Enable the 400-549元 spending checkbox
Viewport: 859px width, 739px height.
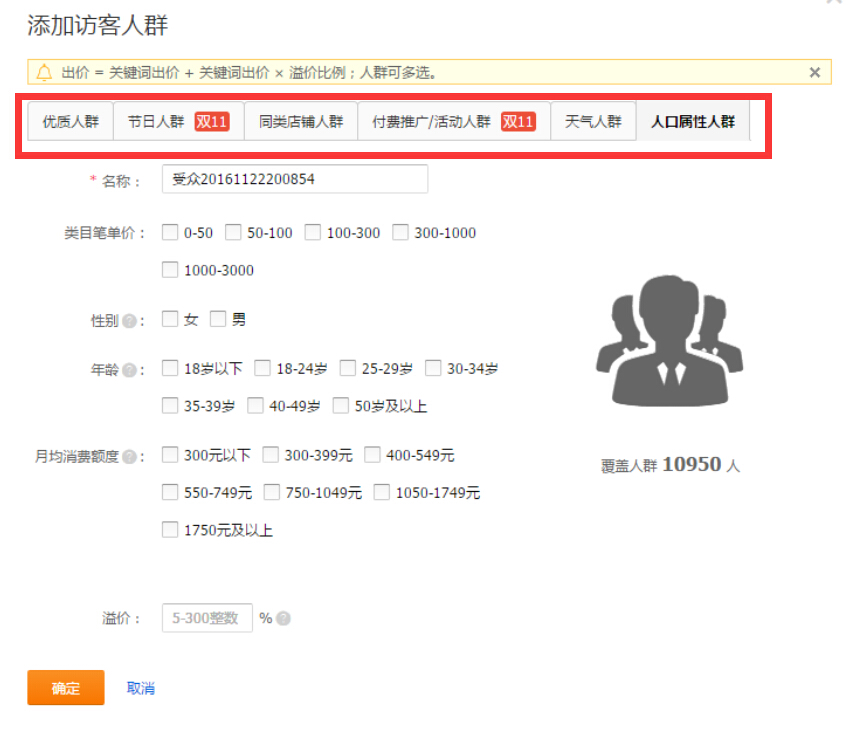[x=373, y=455]
